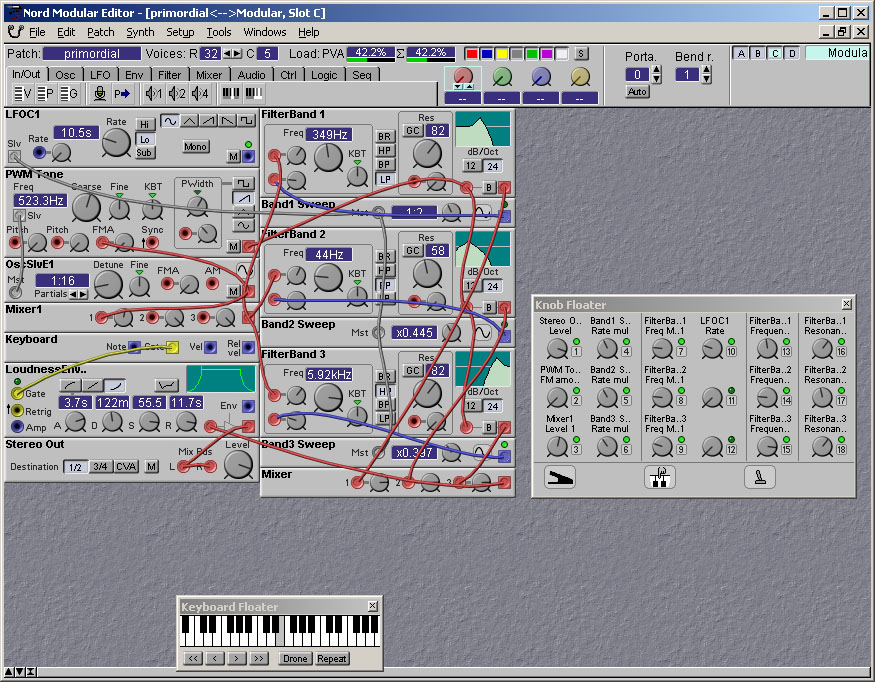Screen dimensions: 875x682
Task: Add the 2 Outputs speaker module
Action: [177, 94]
